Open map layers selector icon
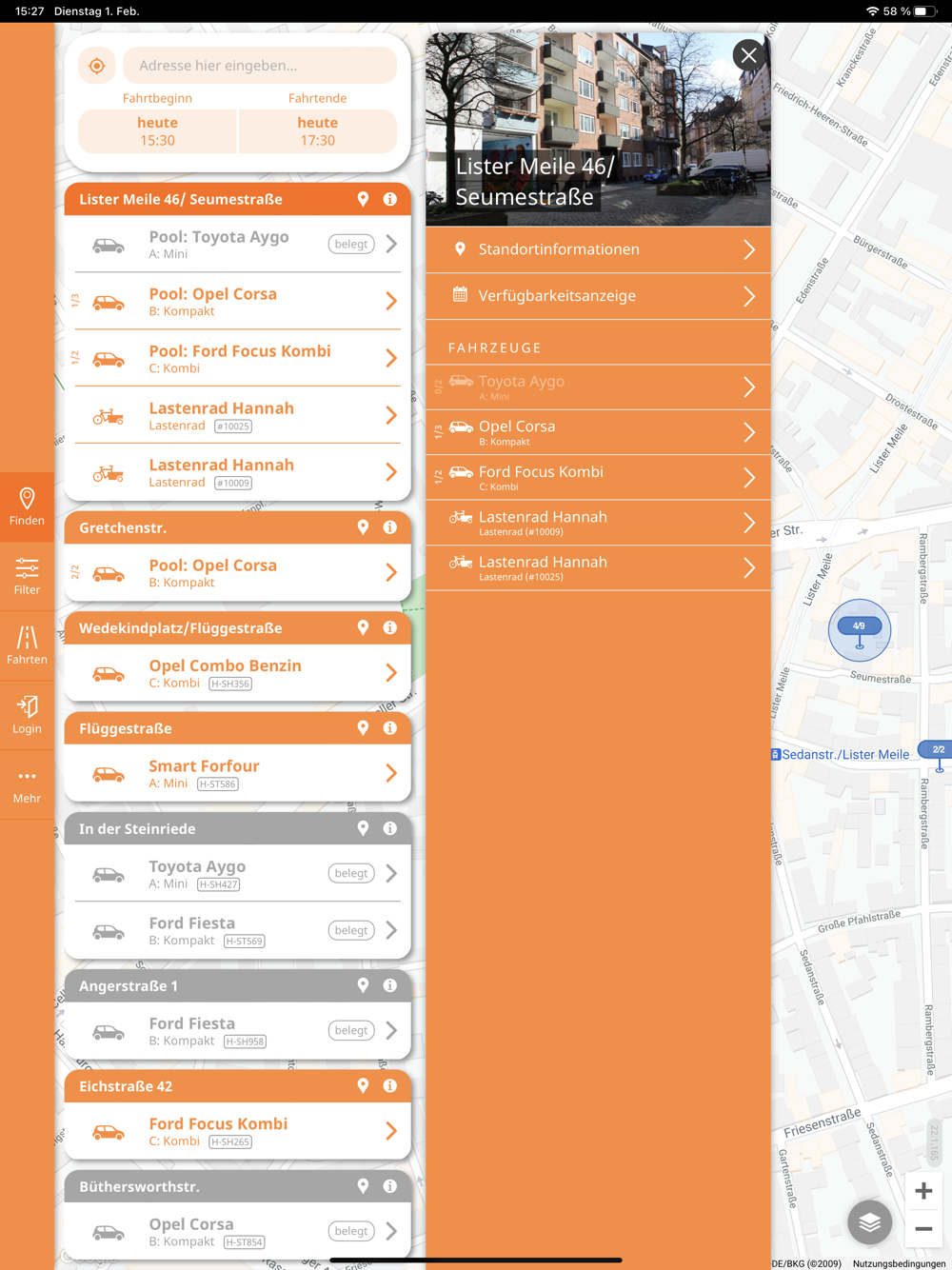The width and height of the screenshot is (952, 1270). click(x=869, y=1222)
